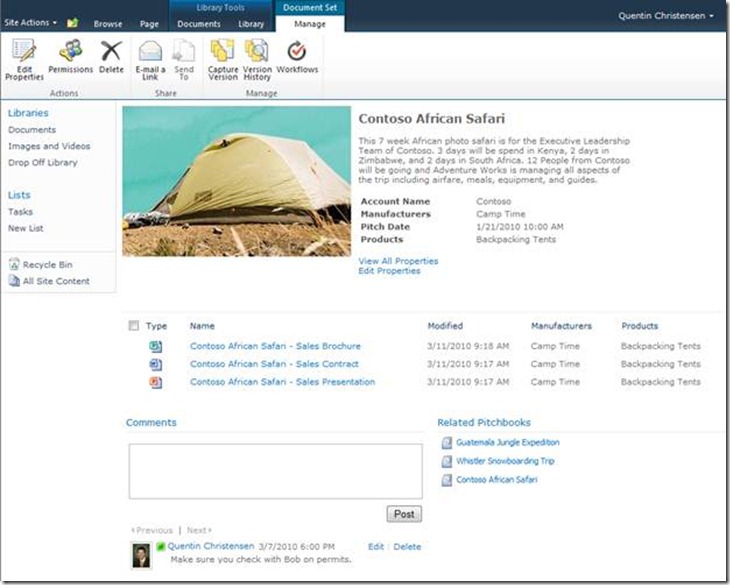Open Edit Properties in the ribbon
730x585 pixels.
(x=24, y=60)
